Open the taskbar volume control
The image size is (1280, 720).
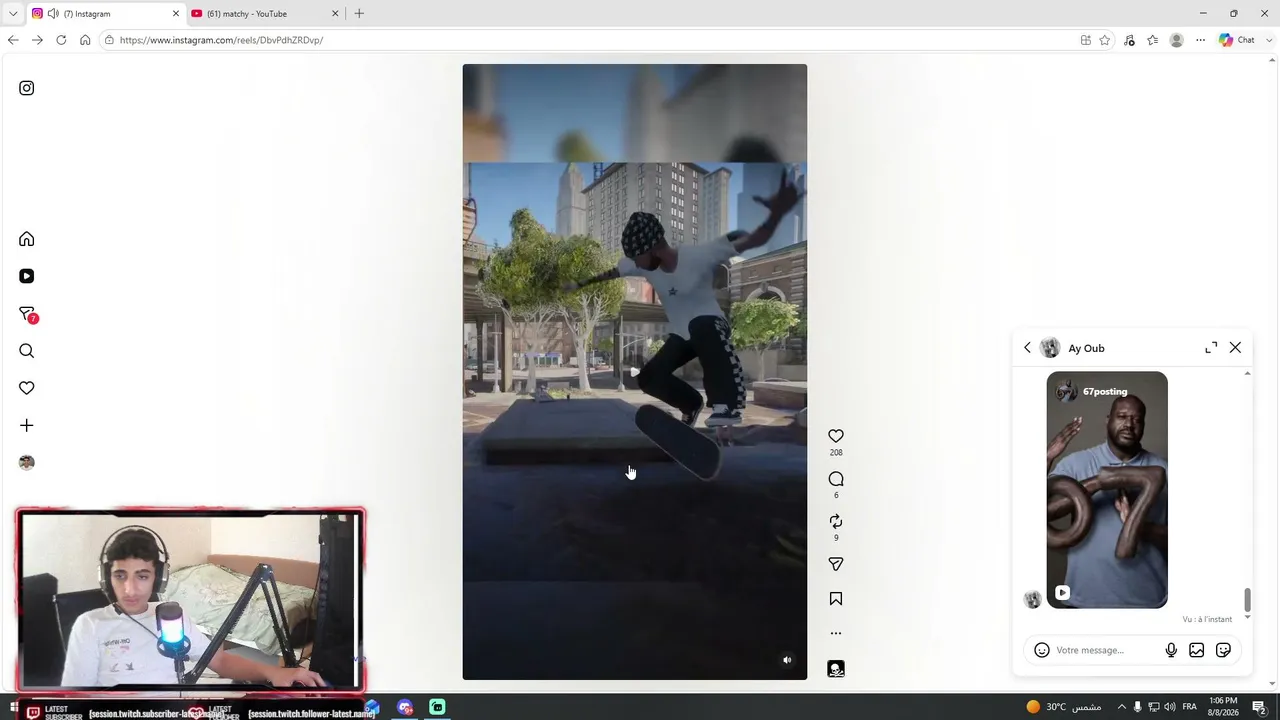(x=1170, y=707)
